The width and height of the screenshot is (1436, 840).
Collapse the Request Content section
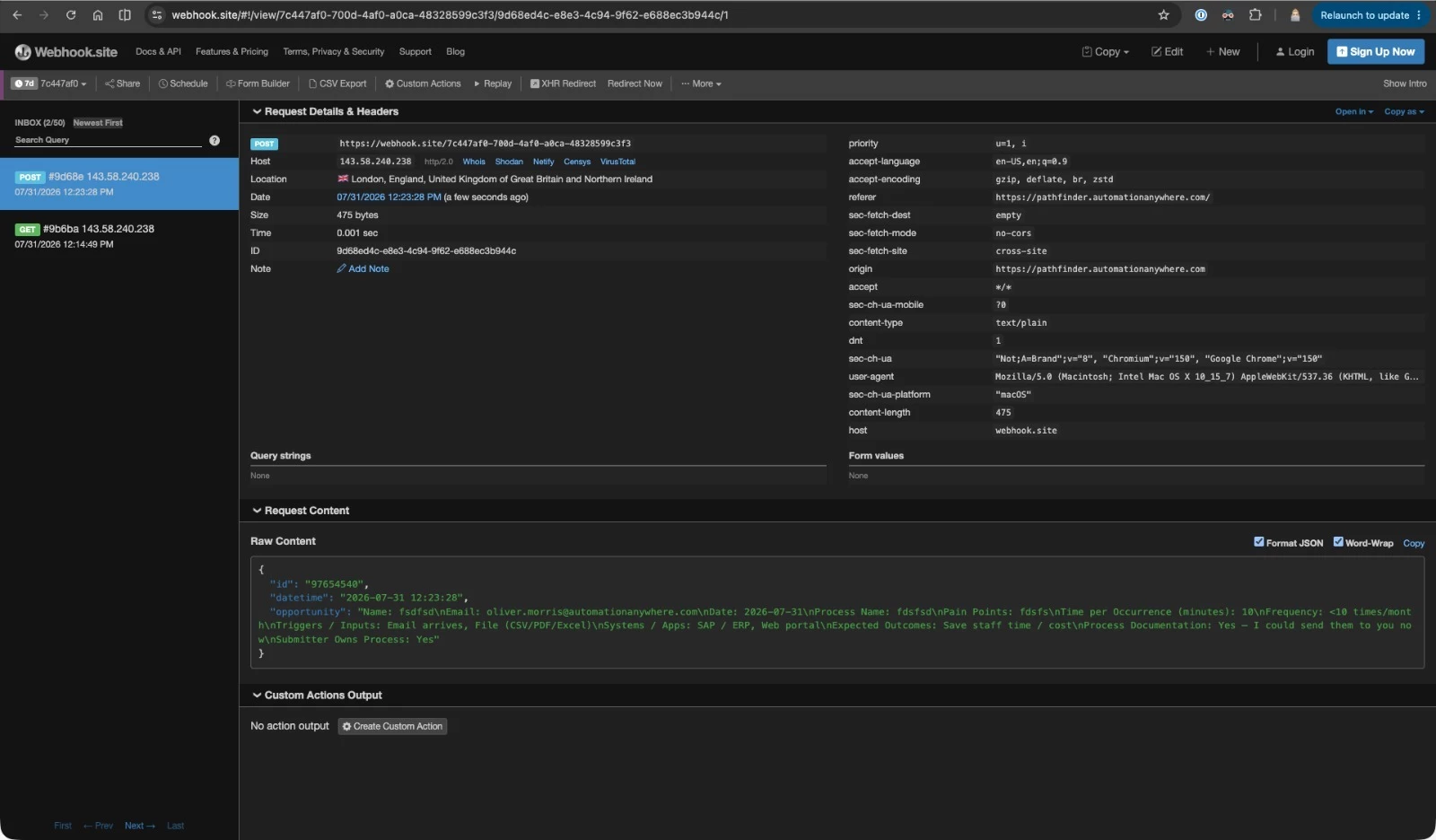pos(301,511)
